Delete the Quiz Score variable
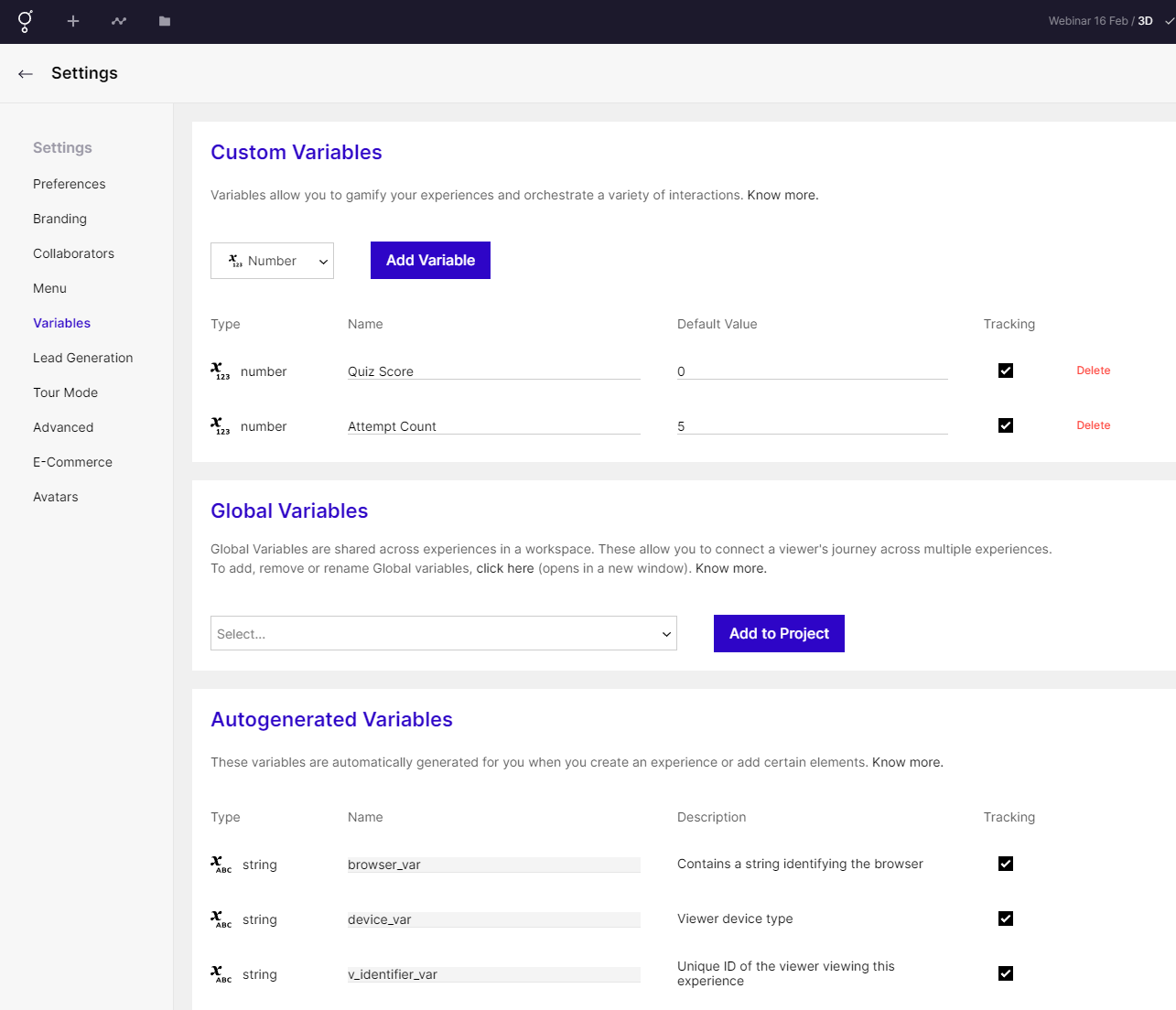 tap(1094, 371)
